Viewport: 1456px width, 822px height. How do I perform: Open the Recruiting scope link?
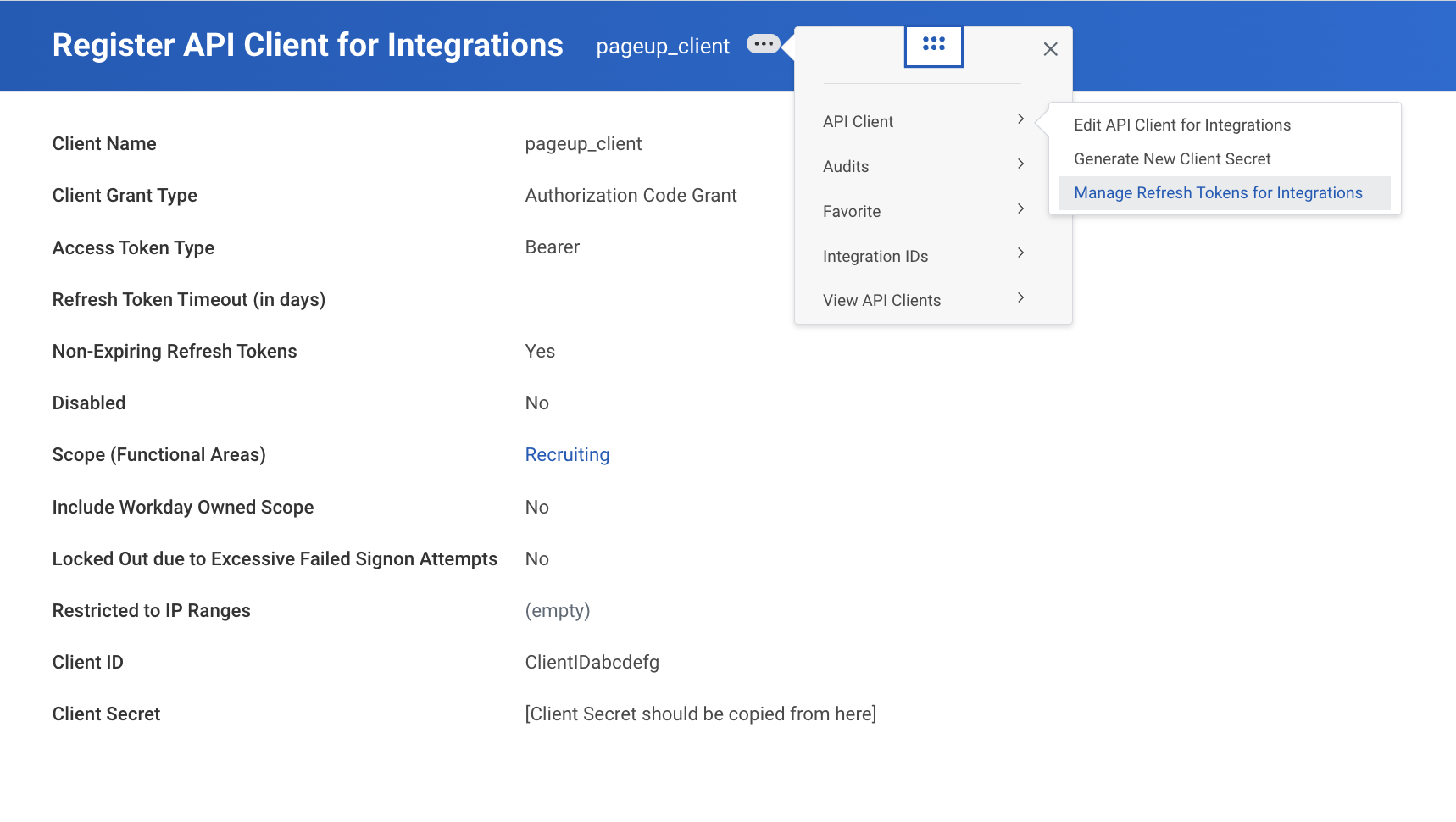point(567,455)
